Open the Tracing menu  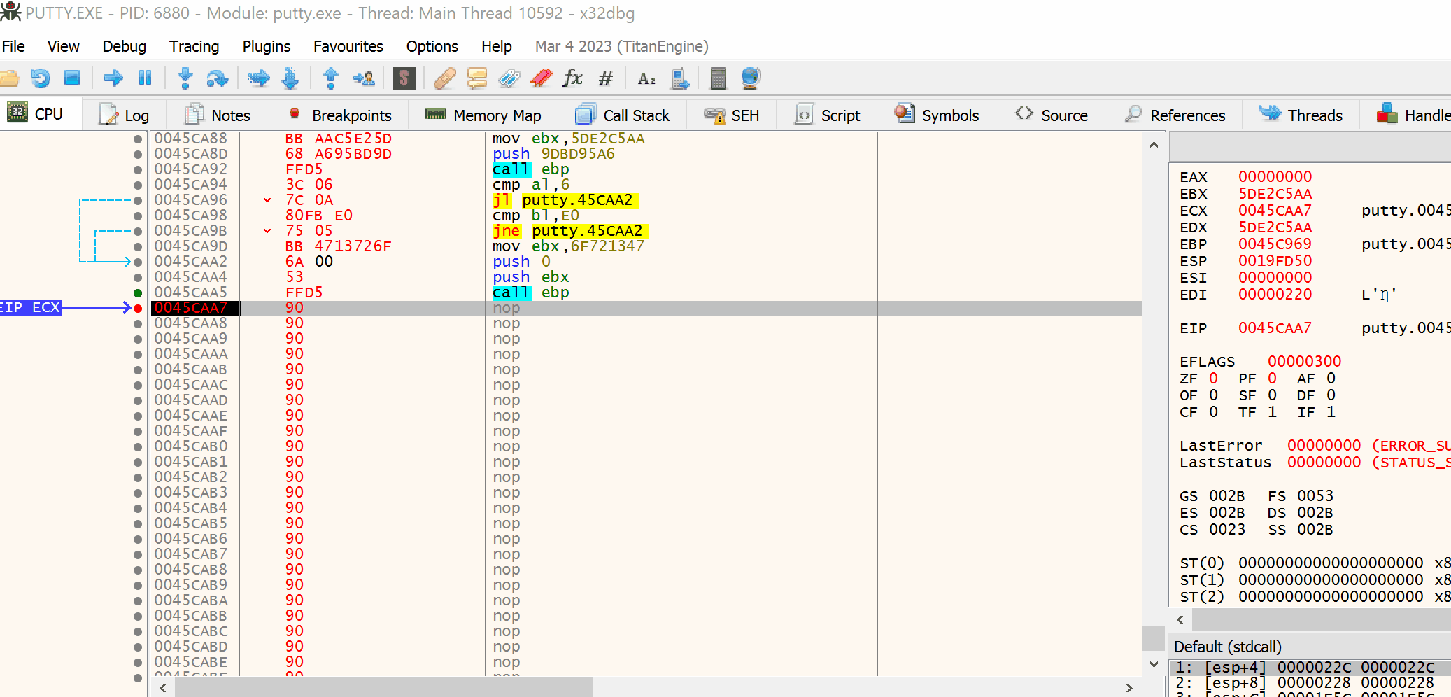click(x=193, y=46)
